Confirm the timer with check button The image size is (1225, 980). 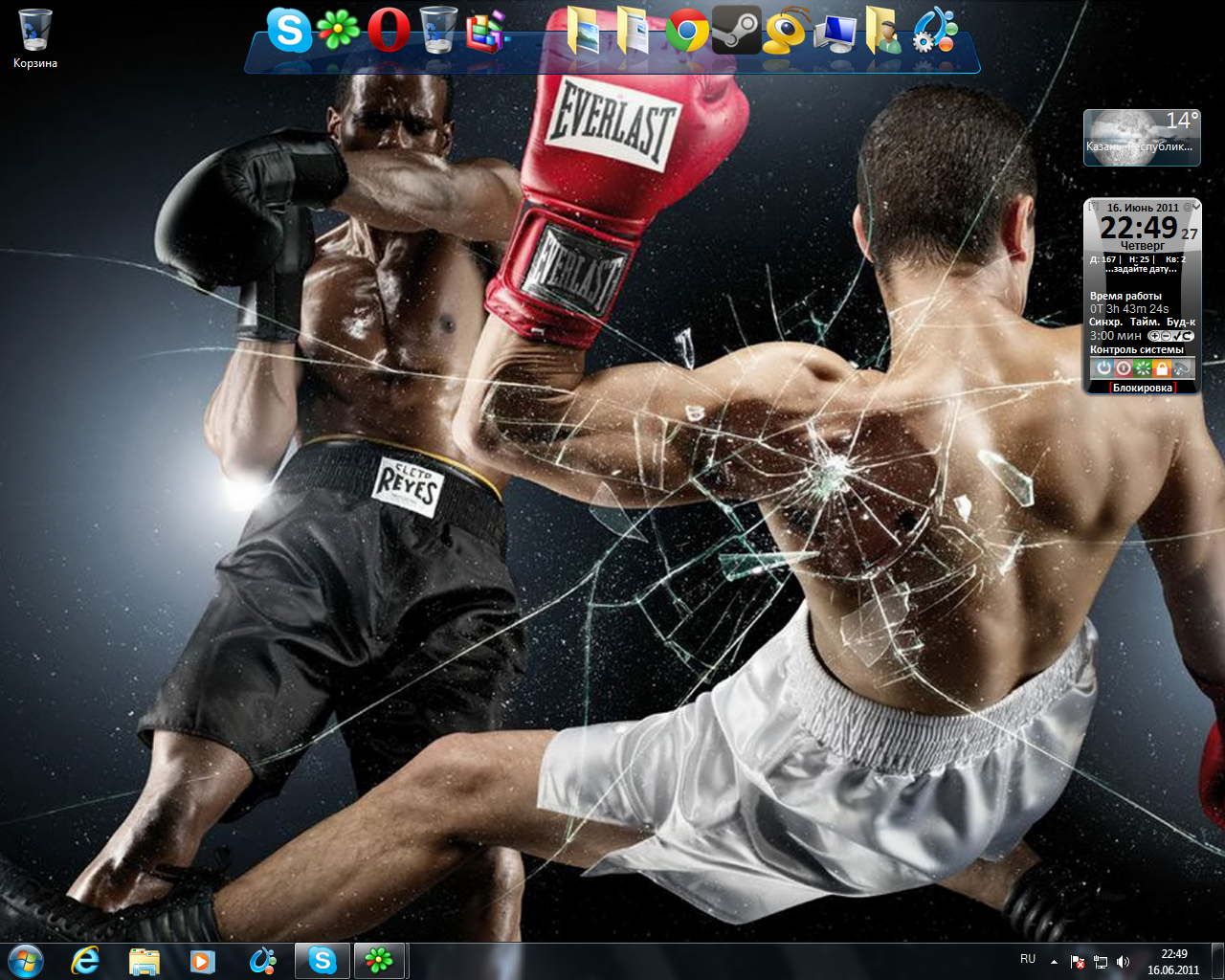tap(1176, 336)
